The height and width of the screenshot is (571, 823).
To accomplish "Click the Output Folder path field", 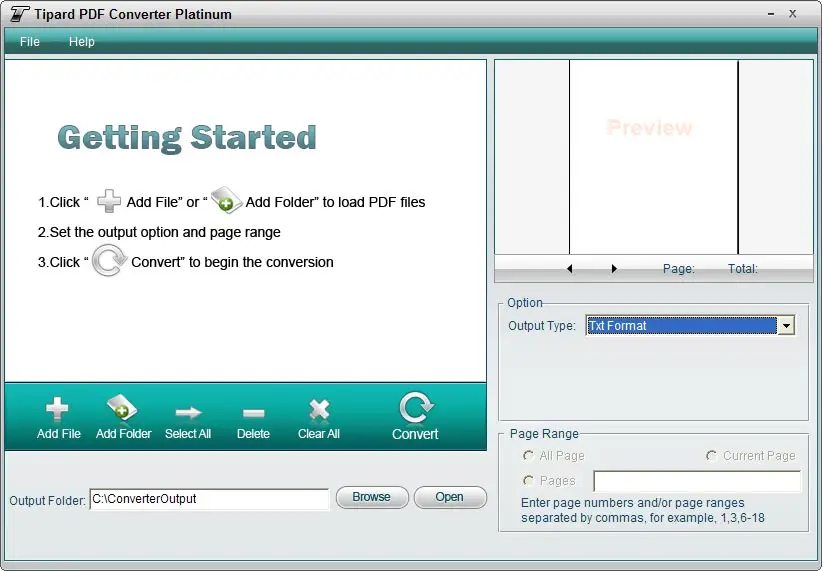I will coord(209,499).
